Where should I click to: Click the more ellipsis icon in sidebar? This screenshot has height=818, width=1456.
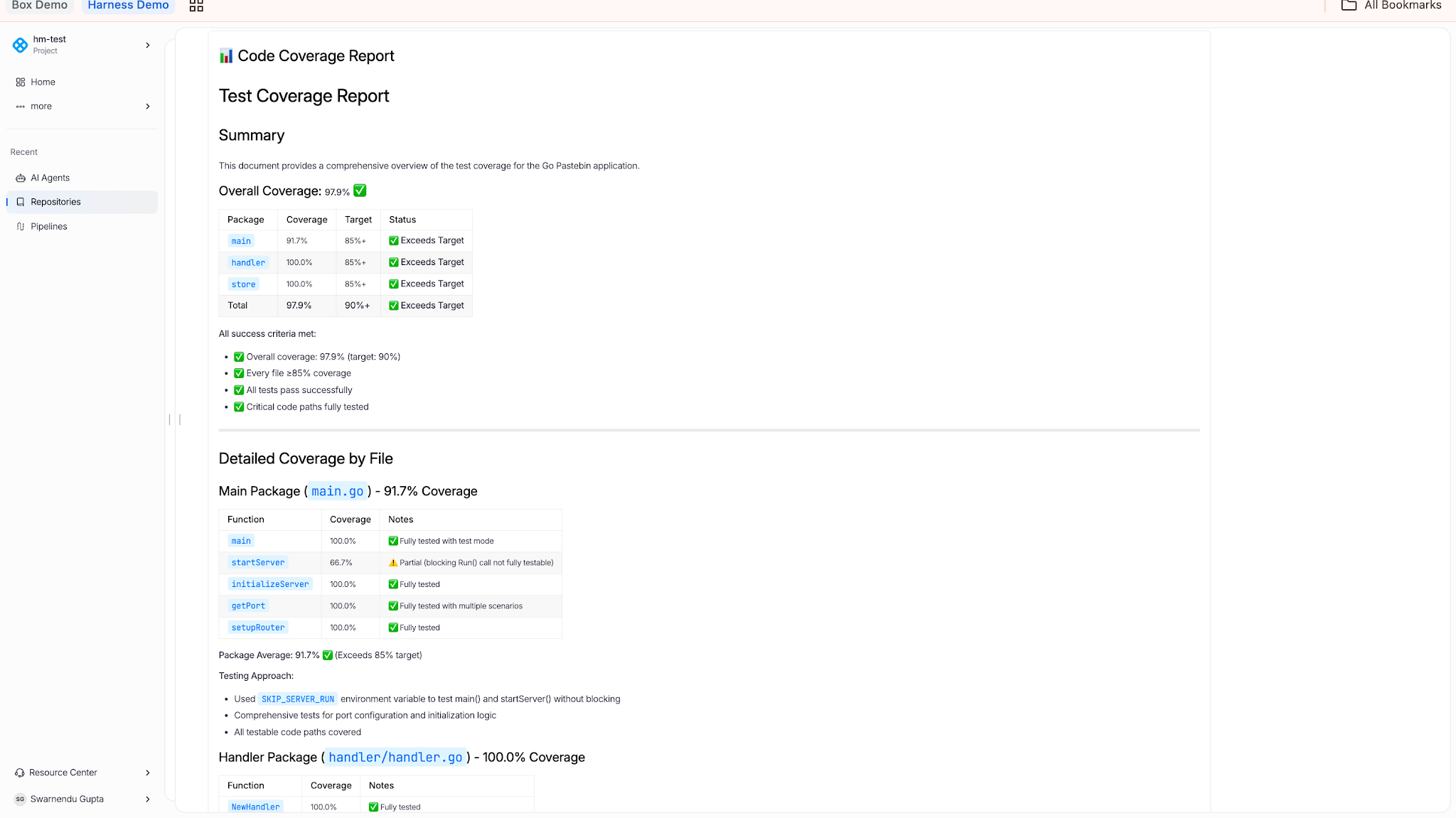(20, 107)
